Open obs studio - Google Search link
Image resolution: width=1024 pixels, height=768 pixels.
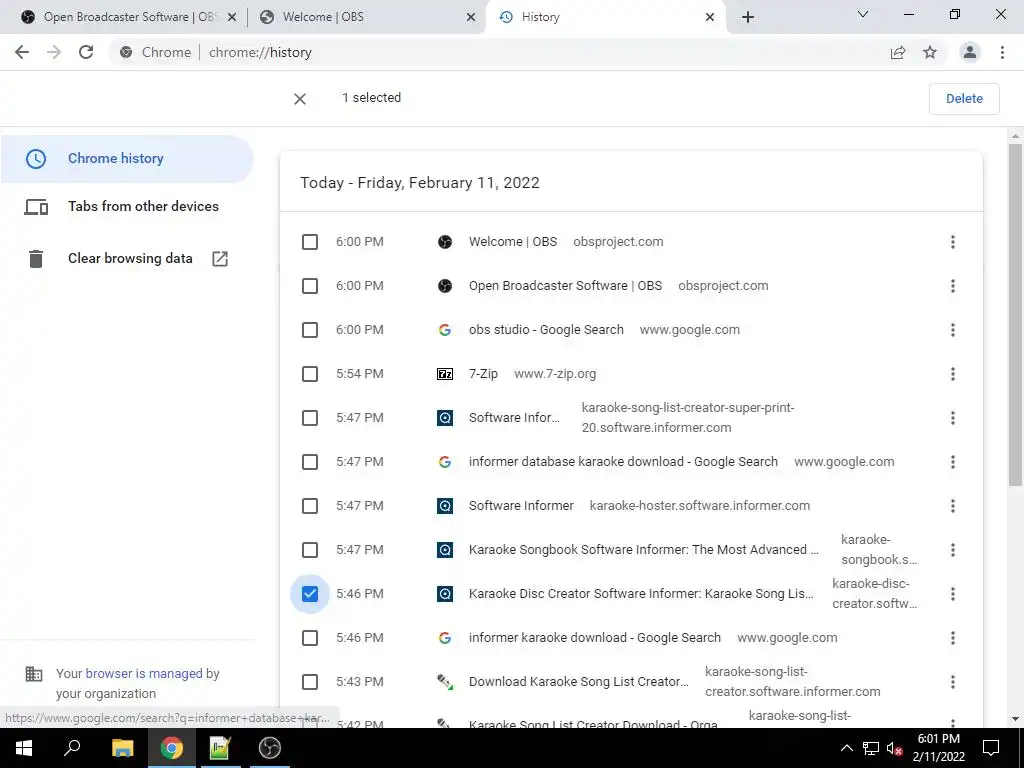546,330
